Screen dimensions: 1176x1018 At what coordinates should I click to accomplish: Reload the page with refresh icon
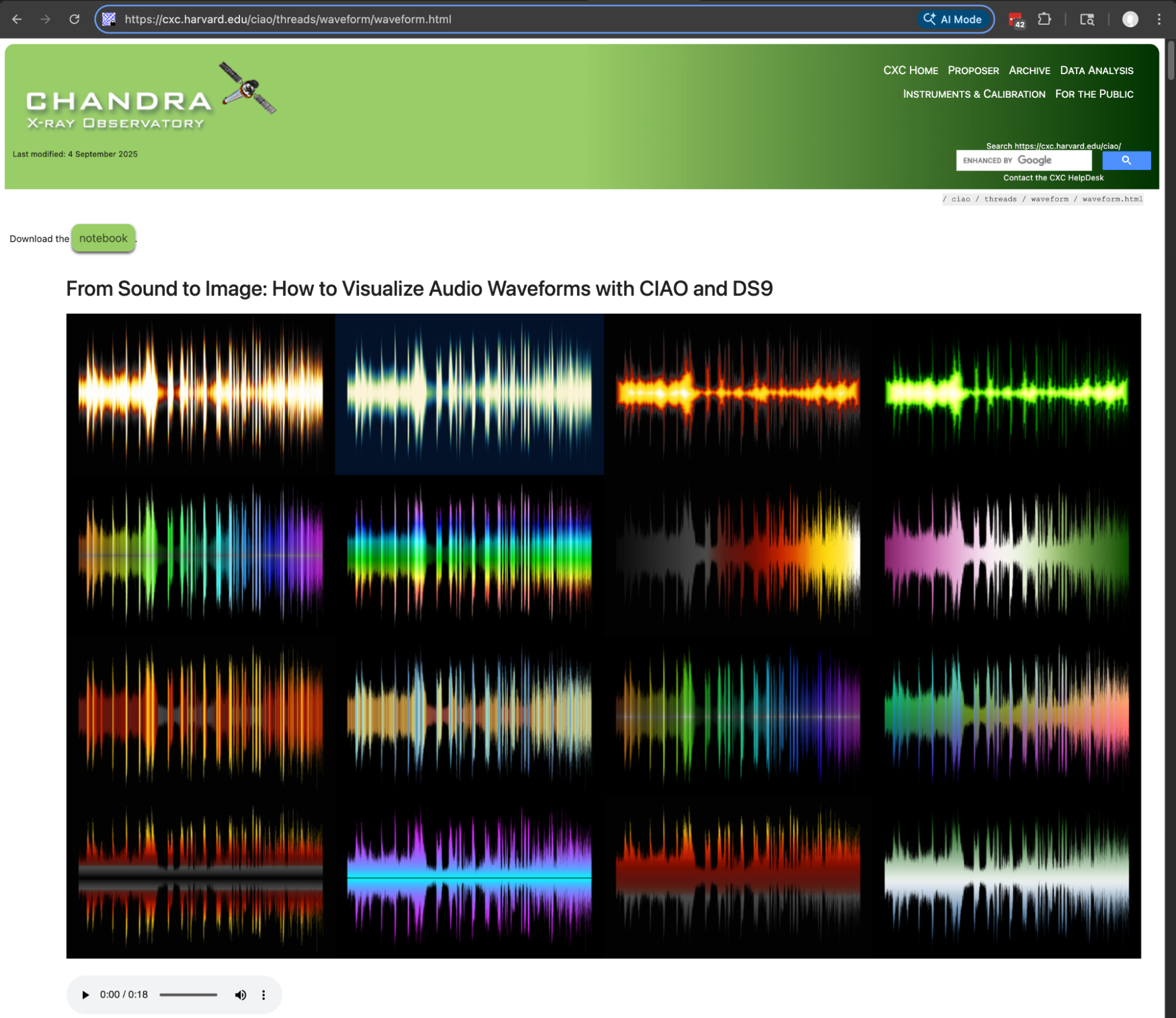click(x=74, y=19)
